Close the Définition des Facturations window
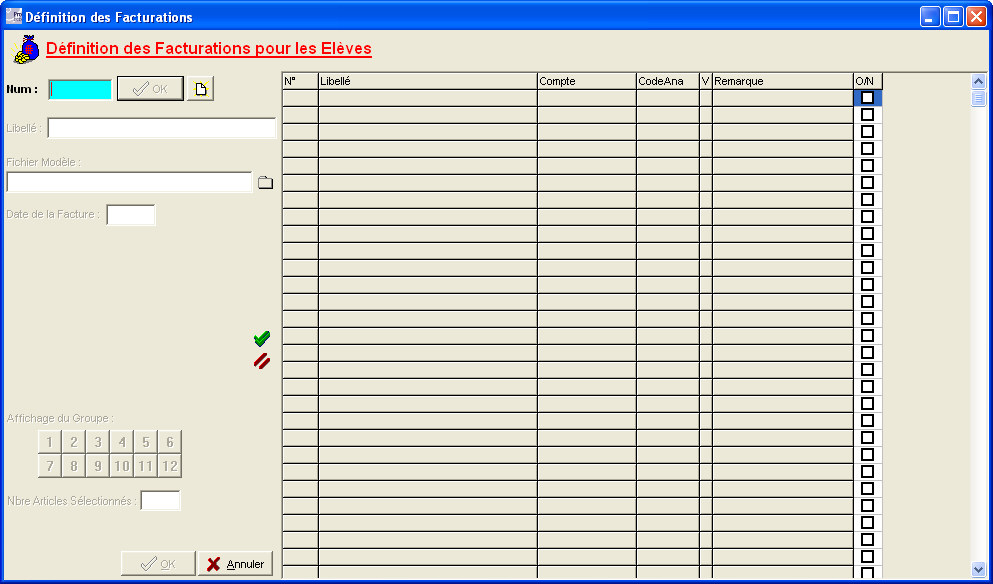993x584 pixels. point(976,16)
